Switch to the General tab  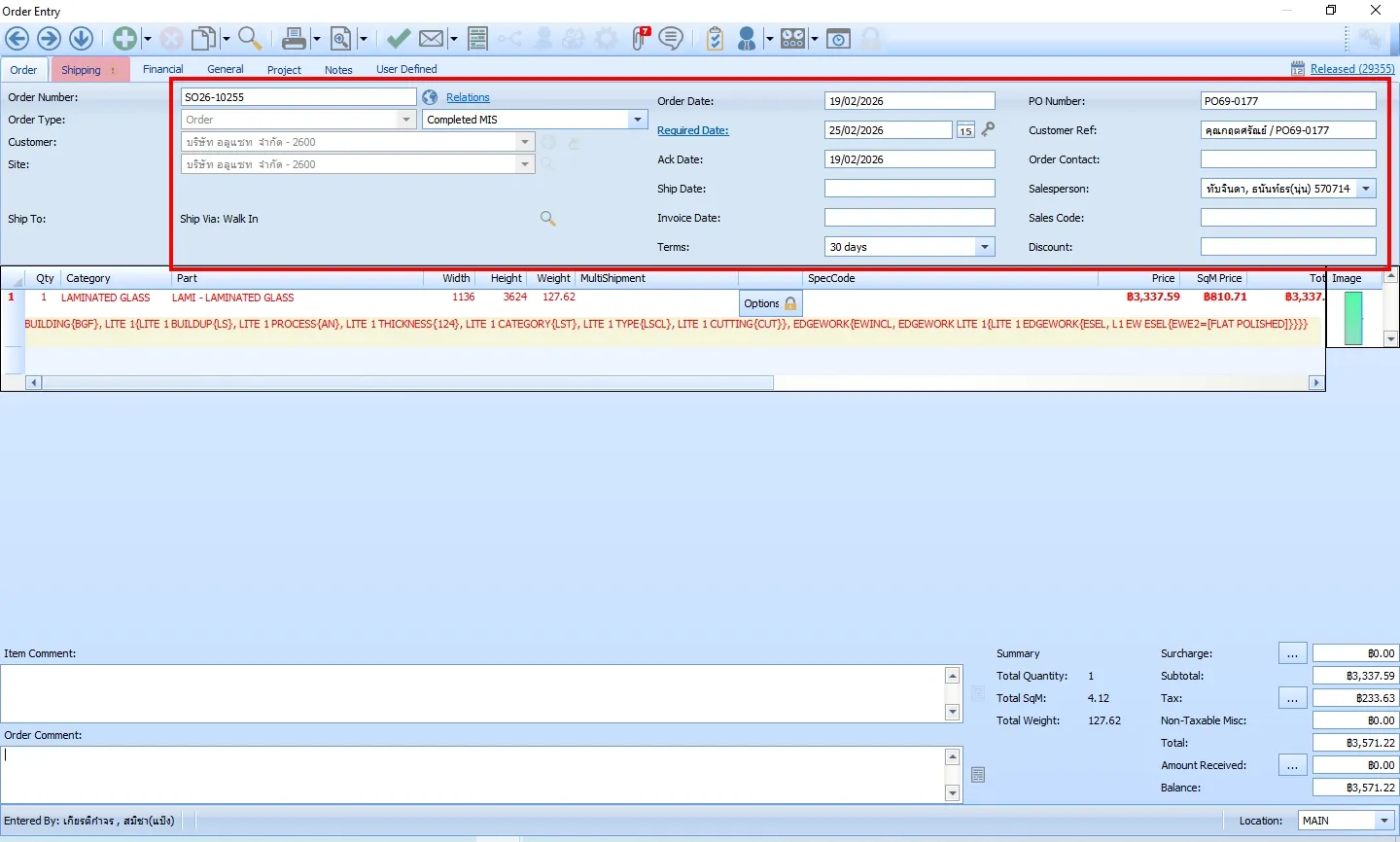[226, 69]
